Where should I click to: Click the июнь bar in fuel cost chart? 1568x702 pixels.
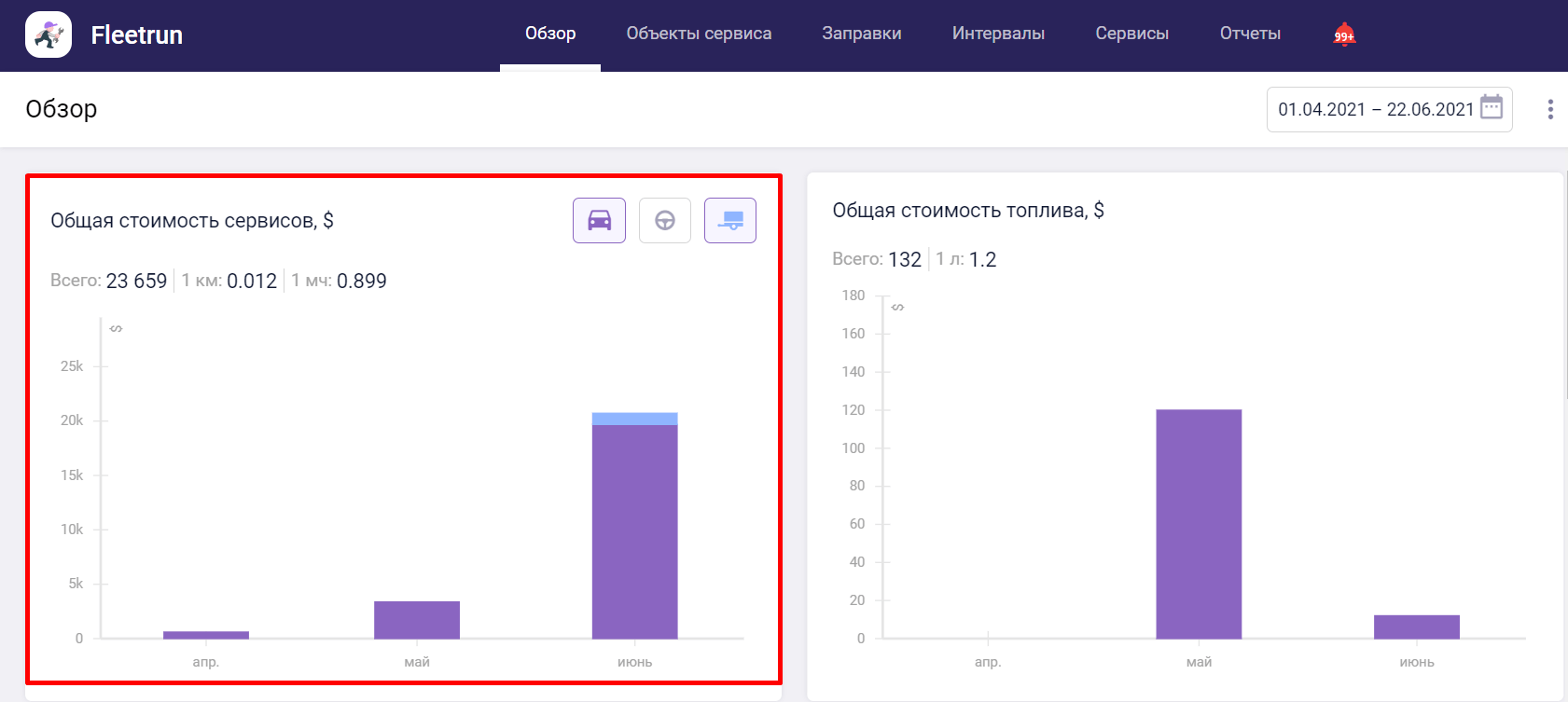click(x=1416, y=626)
